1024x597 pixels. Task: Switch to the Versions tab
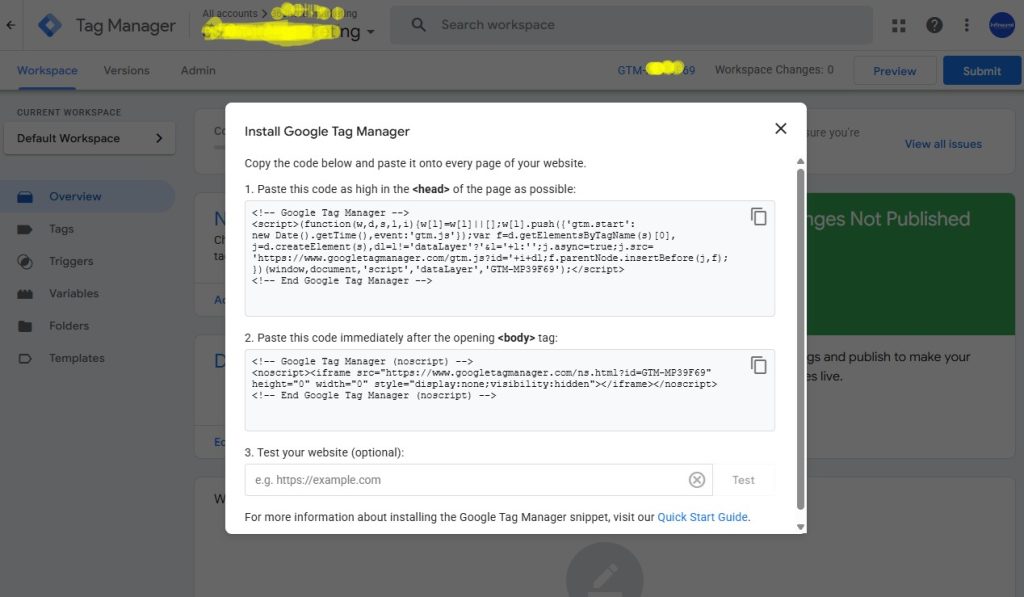click(x=126, y=71)
